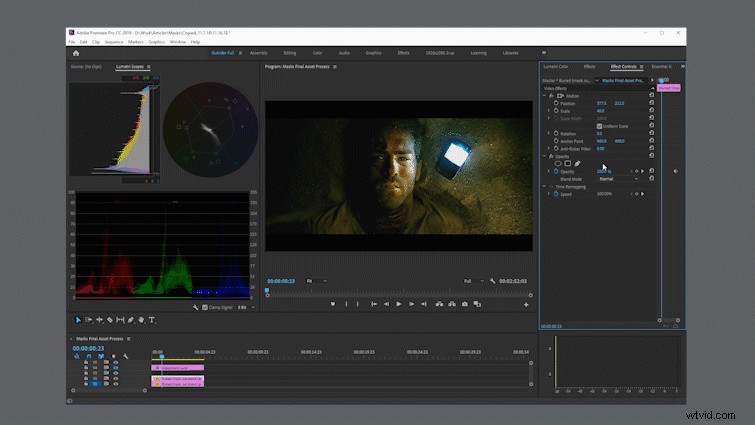Switch to the Lumetri Color tab
Viewport: 755px width, 425px height.
[x=556, y=66]
